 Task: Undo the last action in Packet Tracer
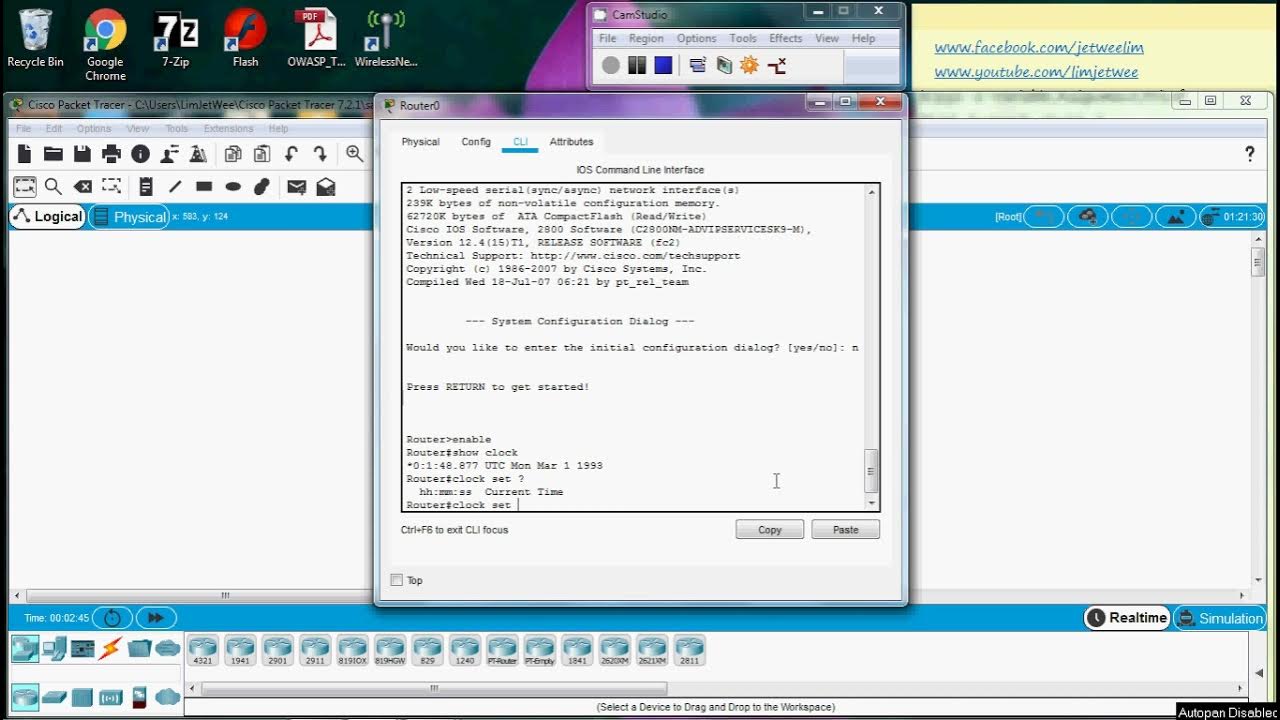pyautogui.click(x=291, y=154)
